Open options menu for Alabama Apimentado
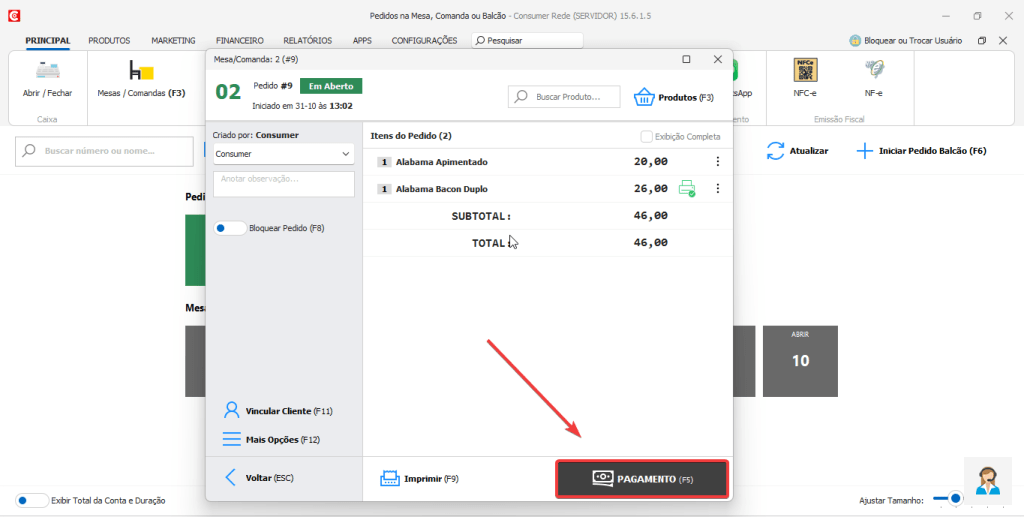The height and width of the screenshot is (517, 1024). point(716,162)
